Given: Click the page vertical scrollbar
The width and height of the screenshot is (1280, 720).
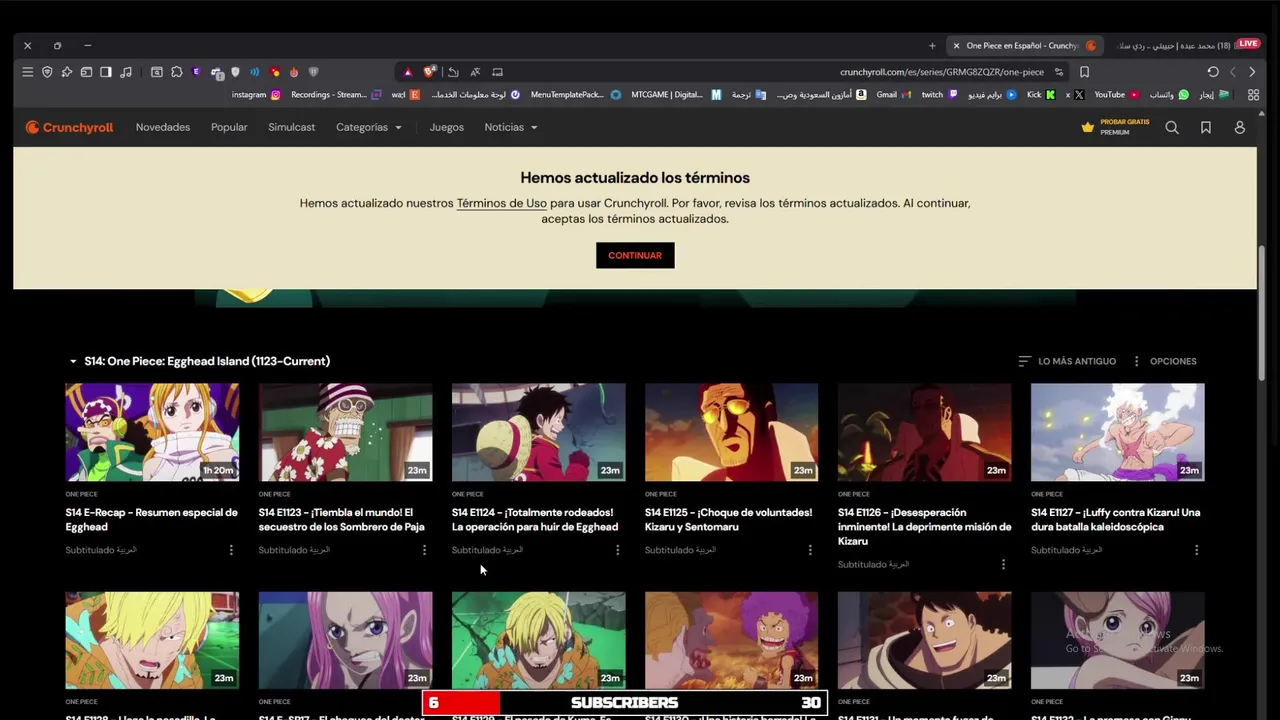Looking at the screenshot, I should tap(1263, 312).
